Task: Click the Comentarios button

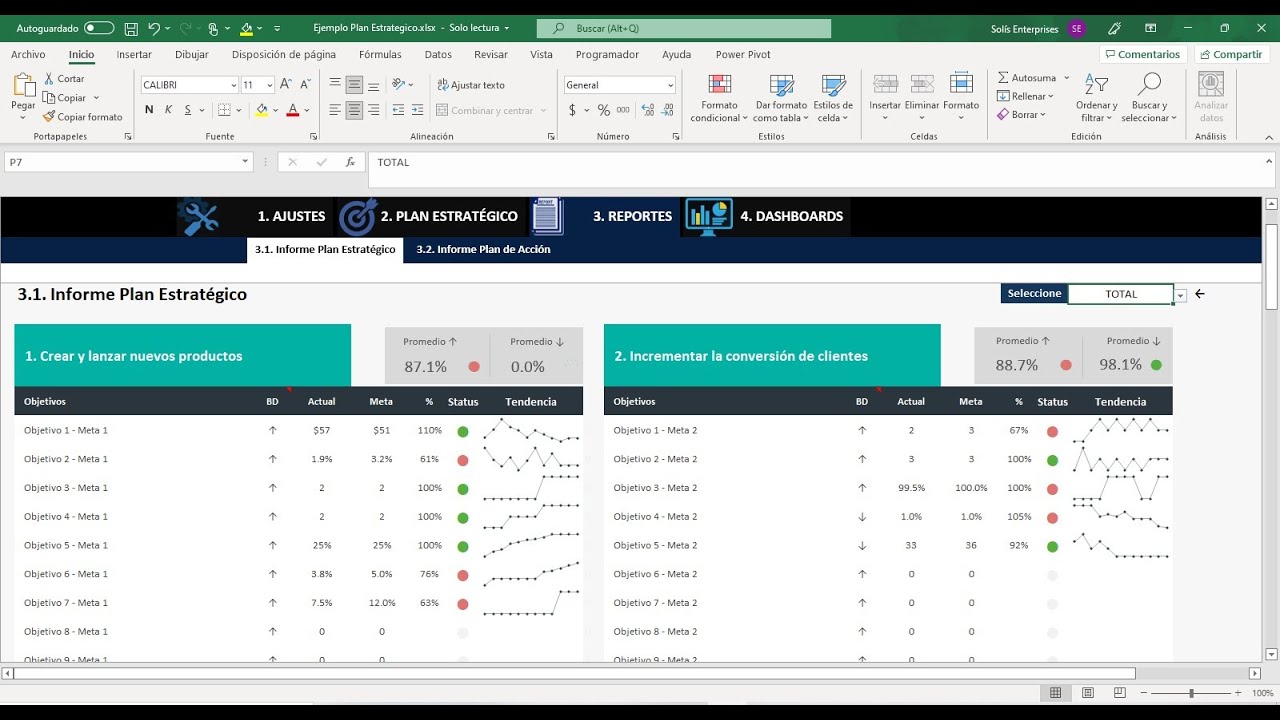Action: click(1143, 54)
